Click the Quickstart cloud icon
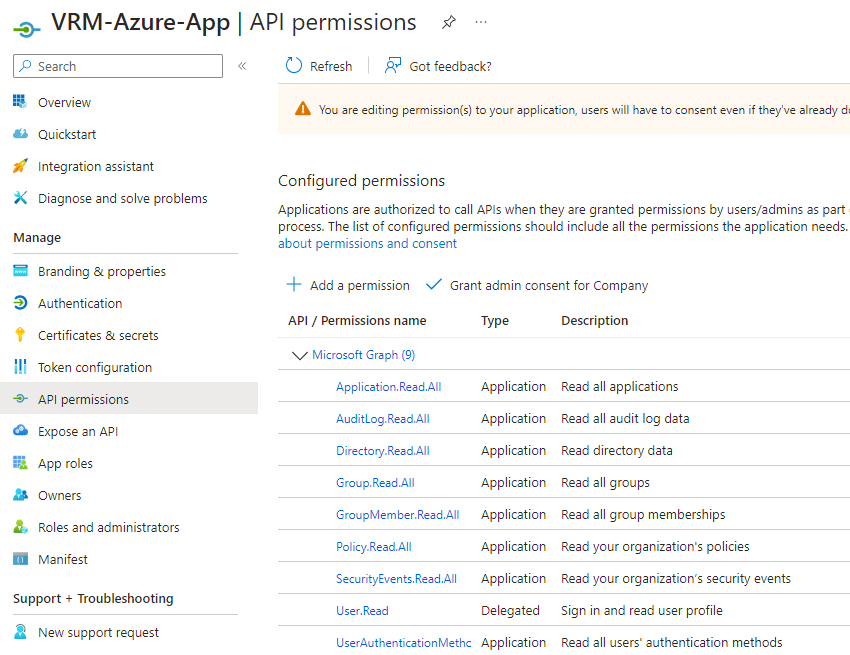 click(20, 133)
